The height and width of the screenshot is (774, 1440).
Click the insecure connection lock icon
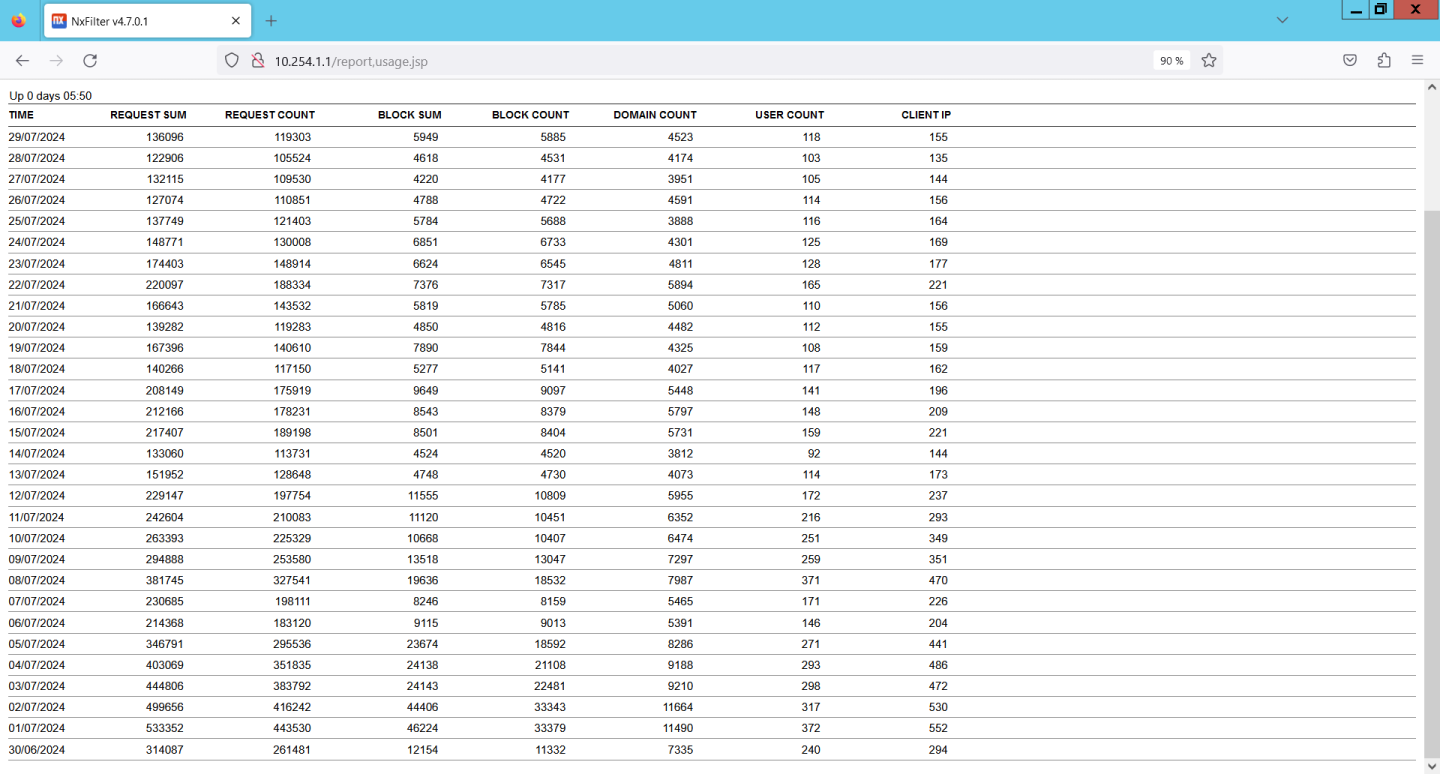click(257, 61)
